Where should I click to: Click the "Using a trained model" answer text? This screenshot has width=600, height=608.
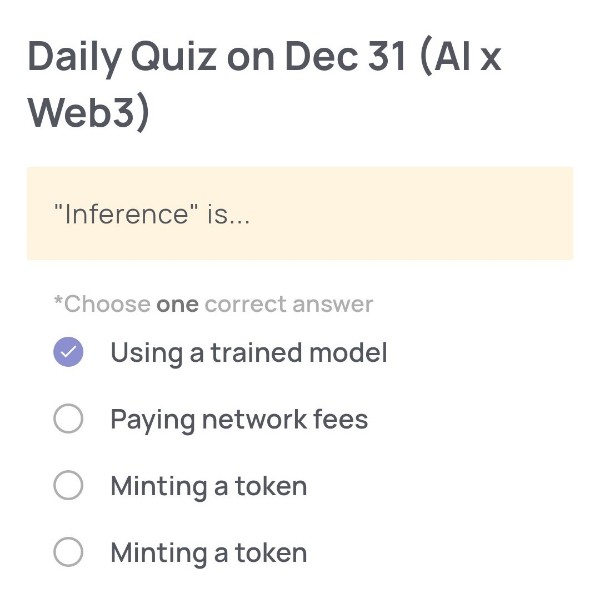[248, 352]
